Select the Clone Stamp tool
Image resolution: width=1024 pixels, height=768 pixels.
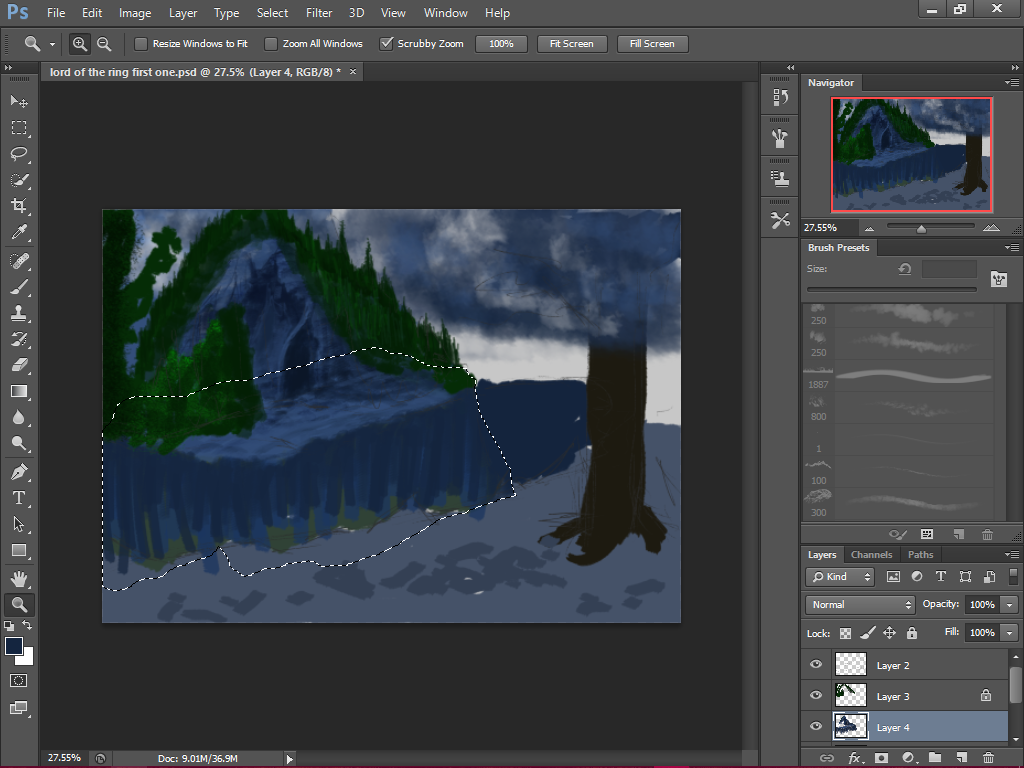point(19,313)
